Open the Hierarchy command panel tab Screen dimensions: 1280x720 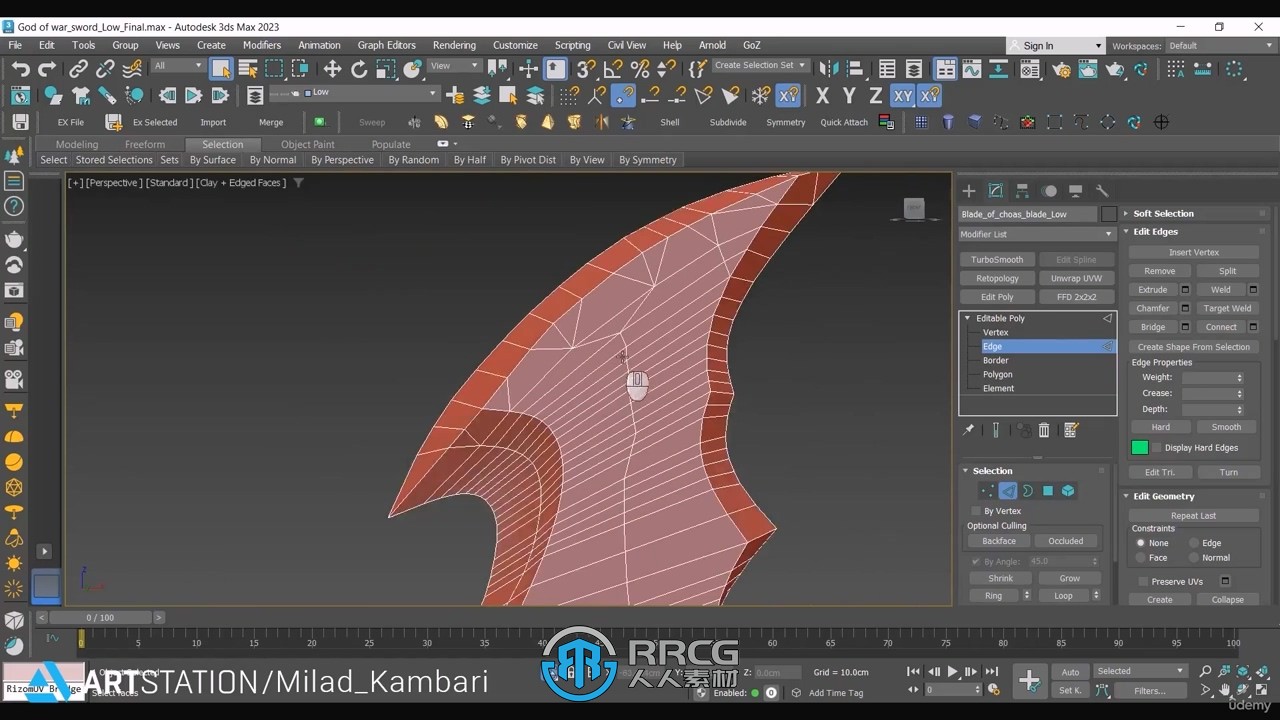click(x=1022, y=191)
